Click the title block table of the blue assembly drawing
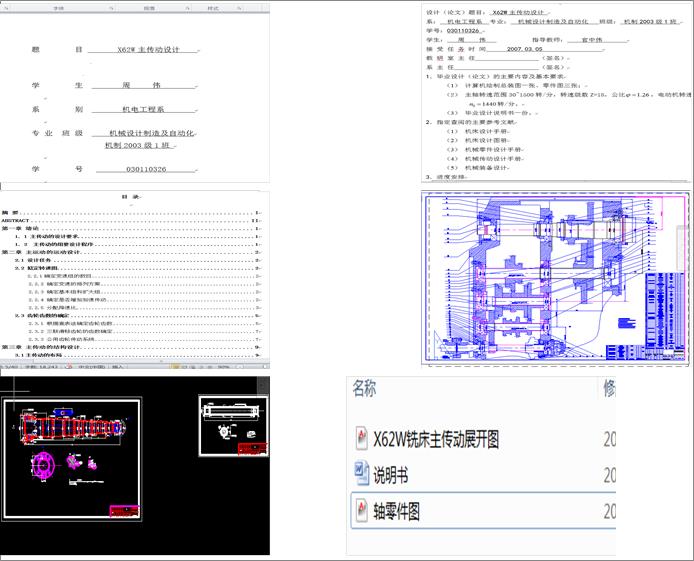The image size is (694, 561). 644,352
